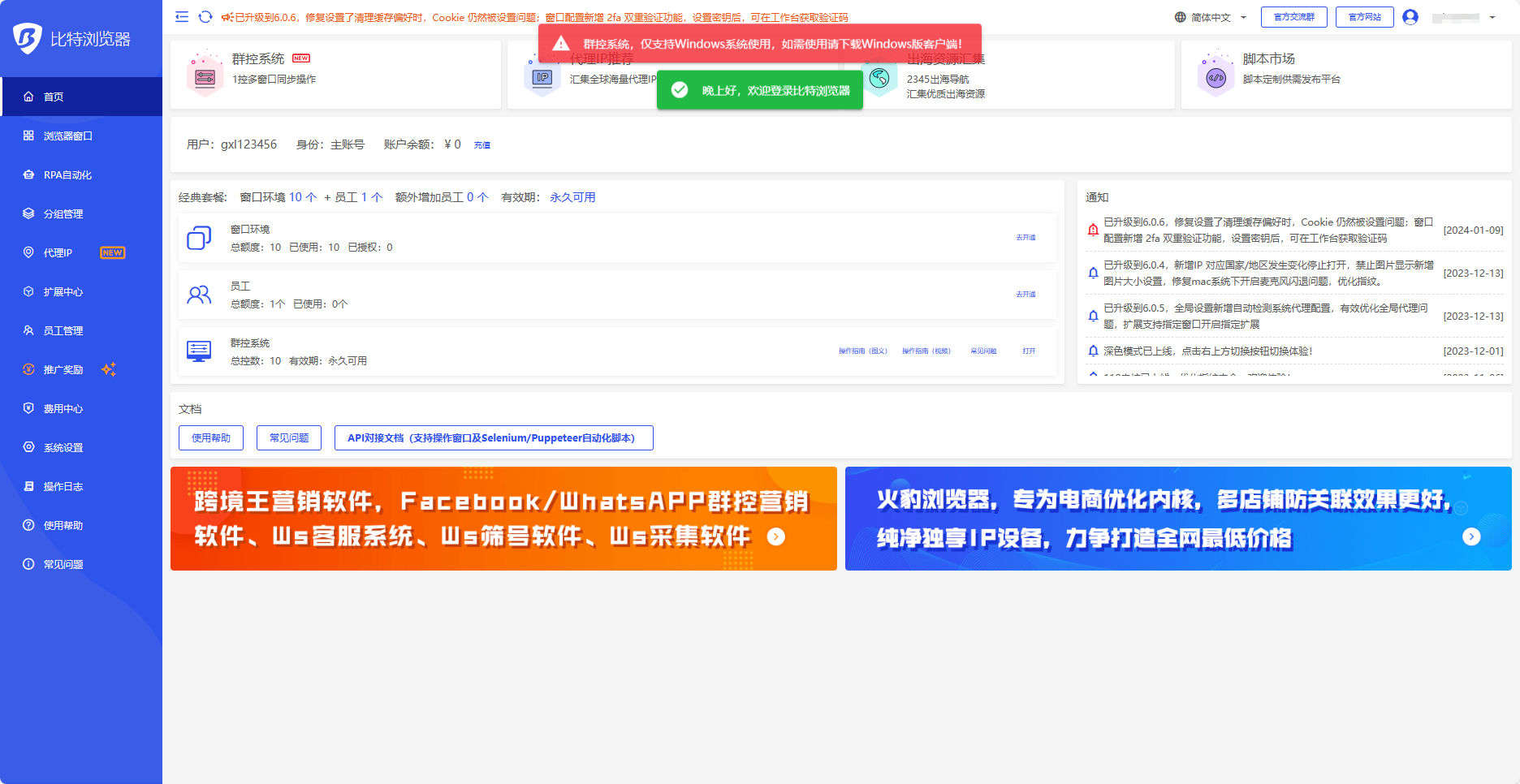This screenshot has height=784, width=1520.
Task: Click 常见问题 link in 群控系统 row
Action: (x=983, y=351)
